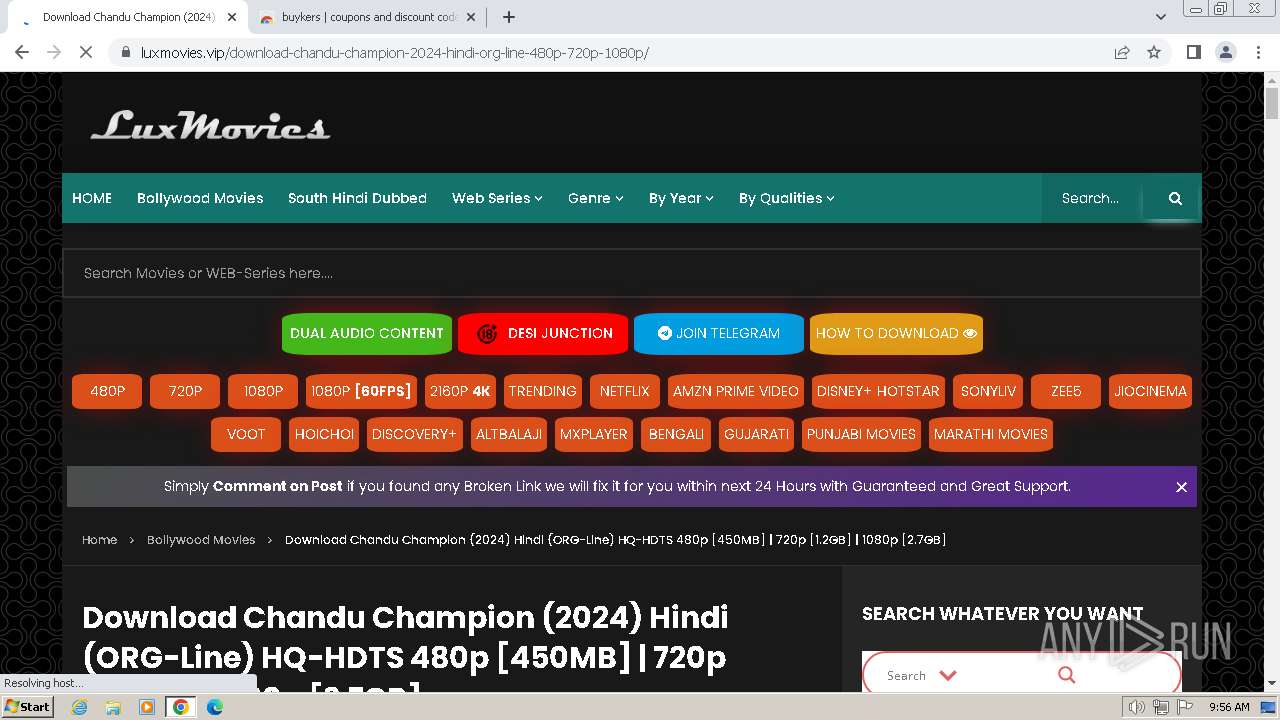
Task: Bookmark this page with star icon
Action: click(1154, 52)
